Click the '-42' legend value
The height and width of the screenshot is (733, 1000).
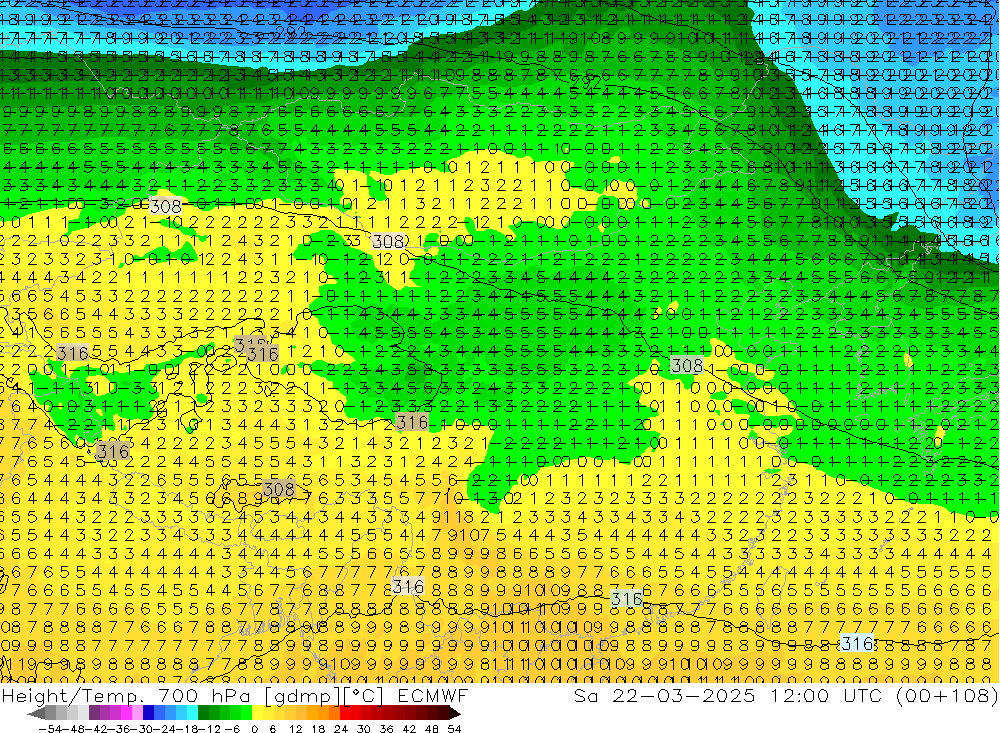point(96,729)
